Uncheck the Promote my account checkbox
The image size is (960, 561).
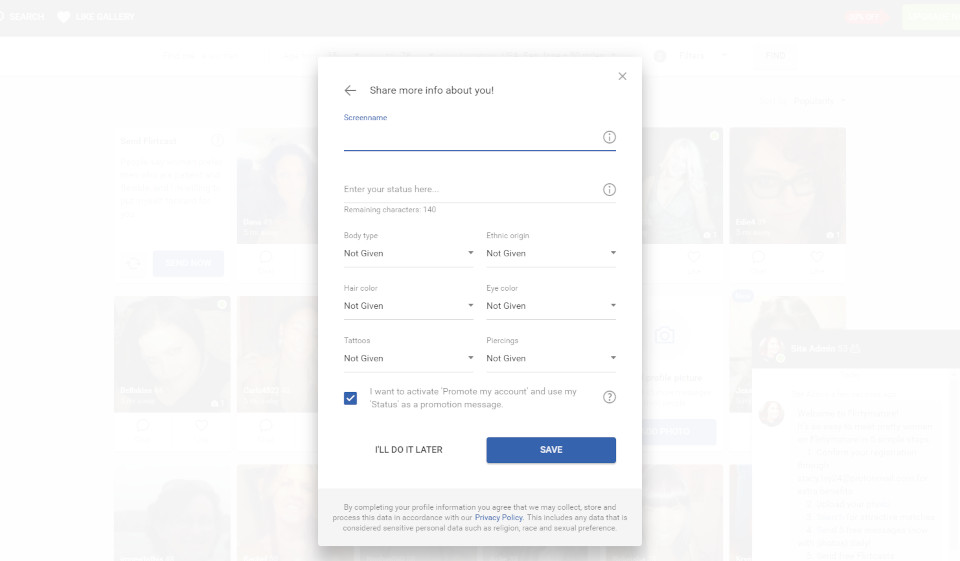(351, 398)
